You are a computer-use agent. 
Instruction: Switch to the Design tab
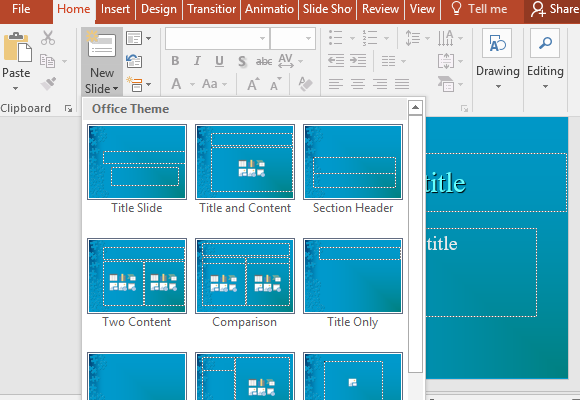159,9
